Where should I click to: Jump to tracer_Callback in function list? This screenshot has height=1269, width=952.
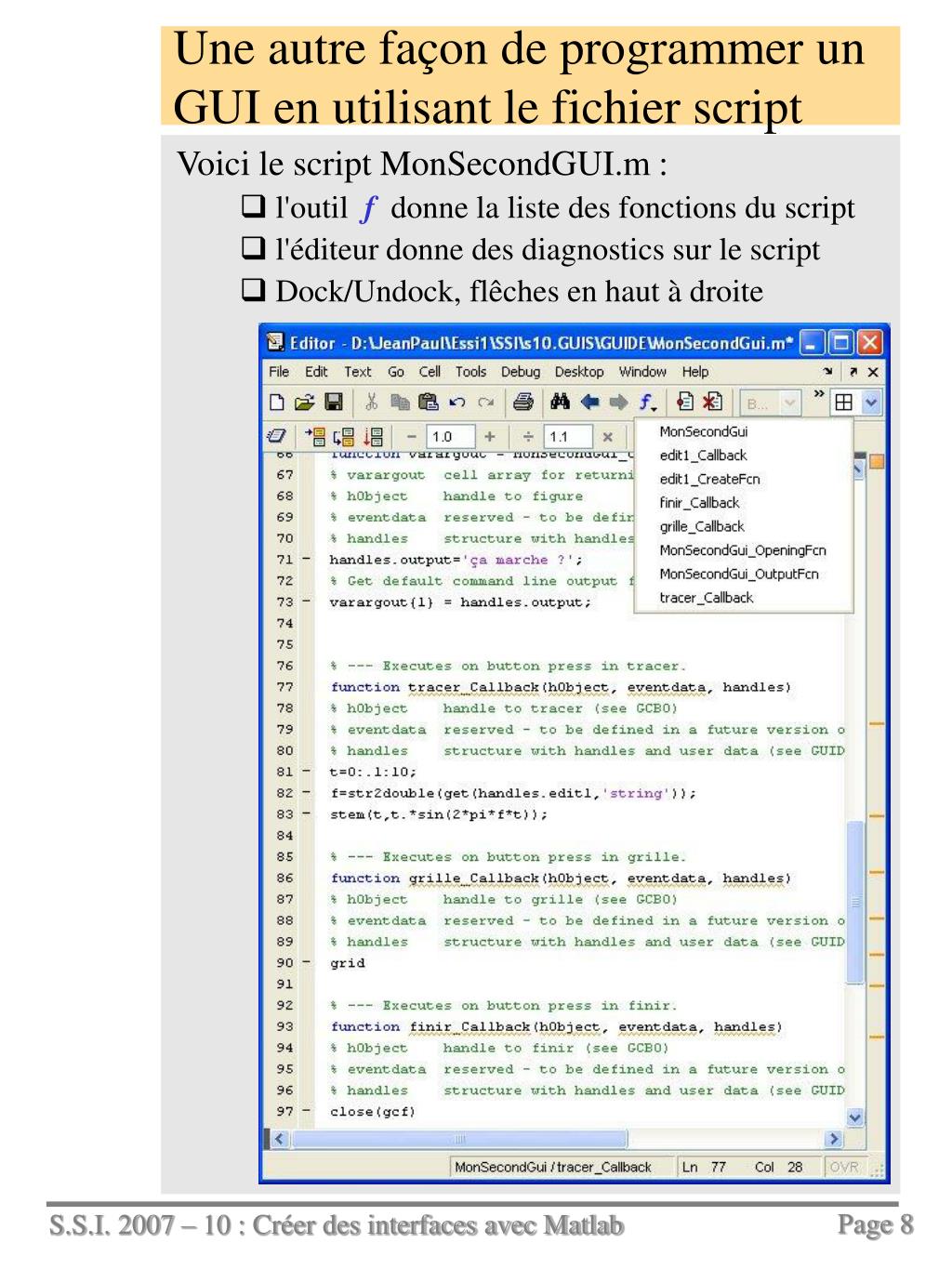[x=707, y=598]
